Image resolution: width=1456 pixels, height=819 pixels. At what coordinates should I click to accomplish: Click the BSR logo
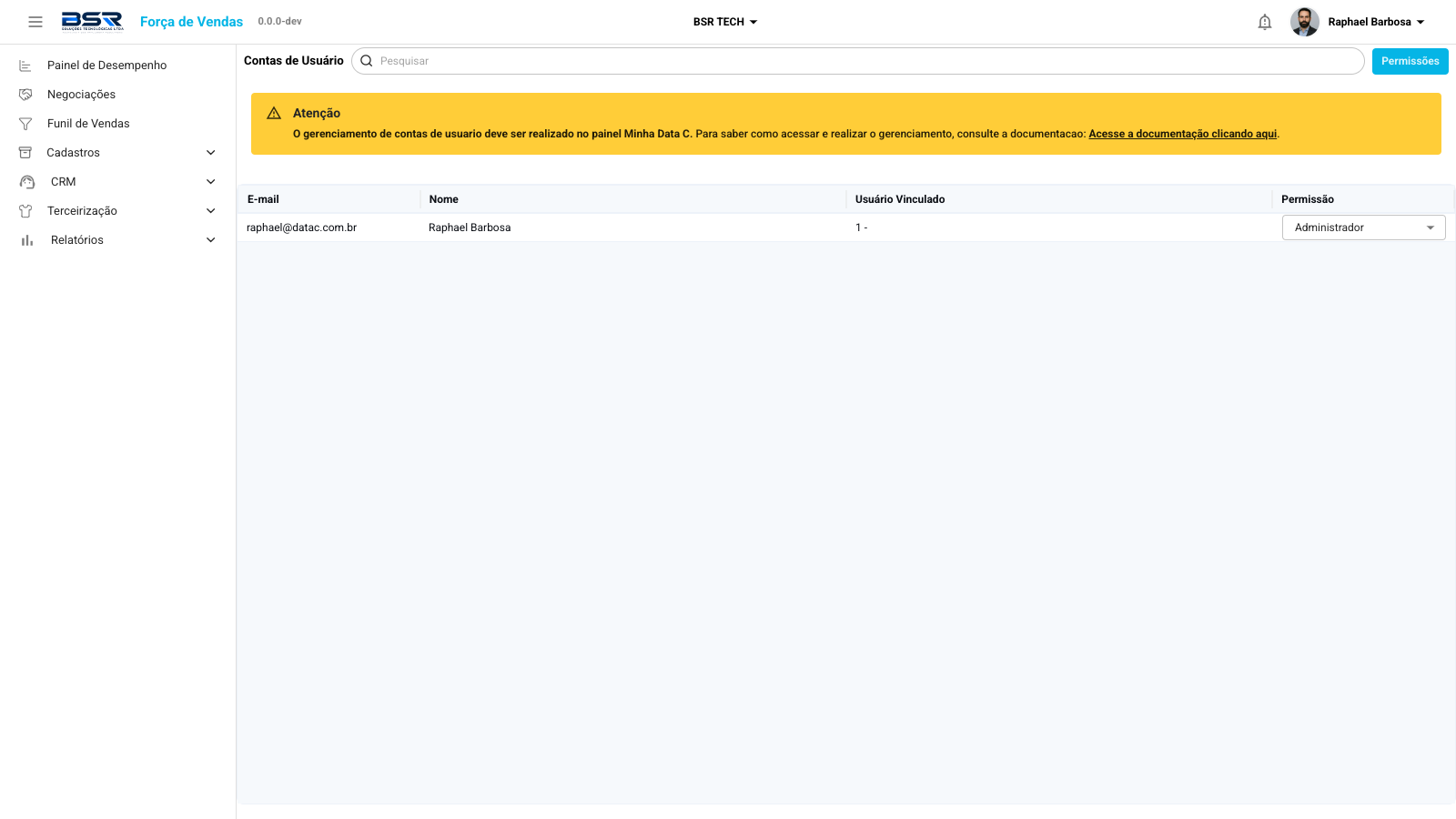click(92, 21)
